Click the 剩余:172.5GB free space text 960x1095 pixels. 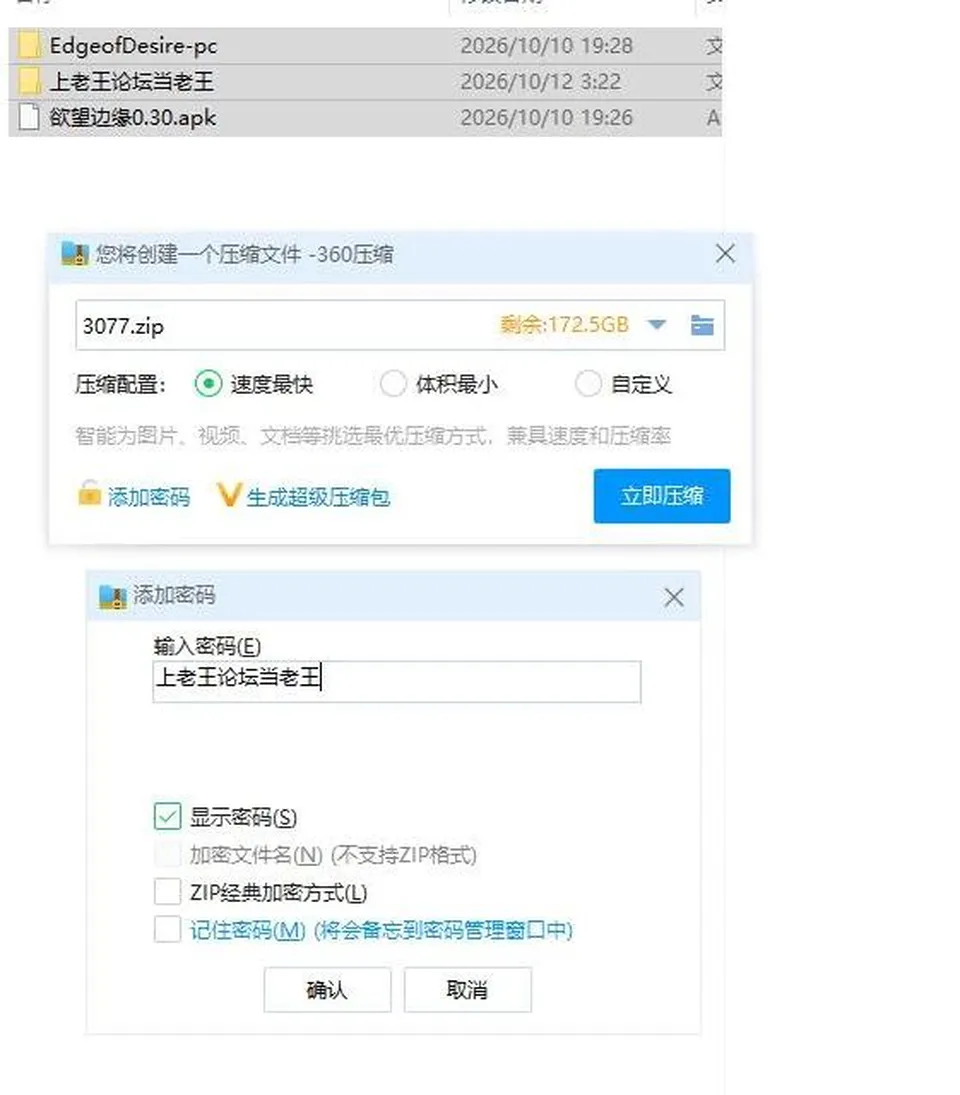pos(564,325)
